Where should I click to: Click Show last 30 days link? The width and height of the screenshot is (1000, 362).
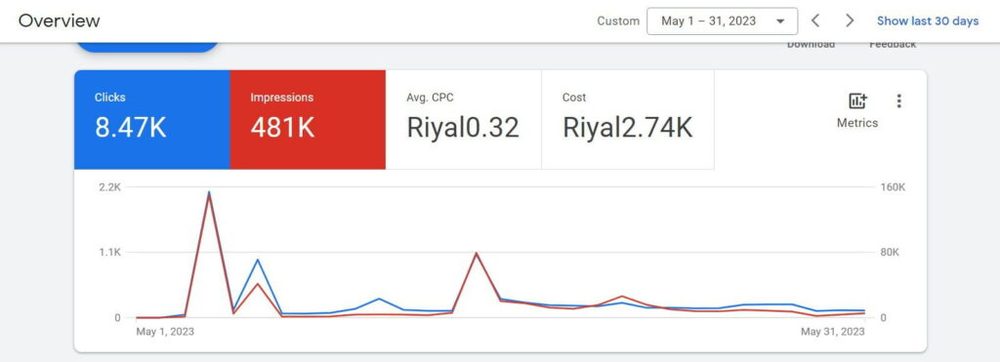coord(927,21)
